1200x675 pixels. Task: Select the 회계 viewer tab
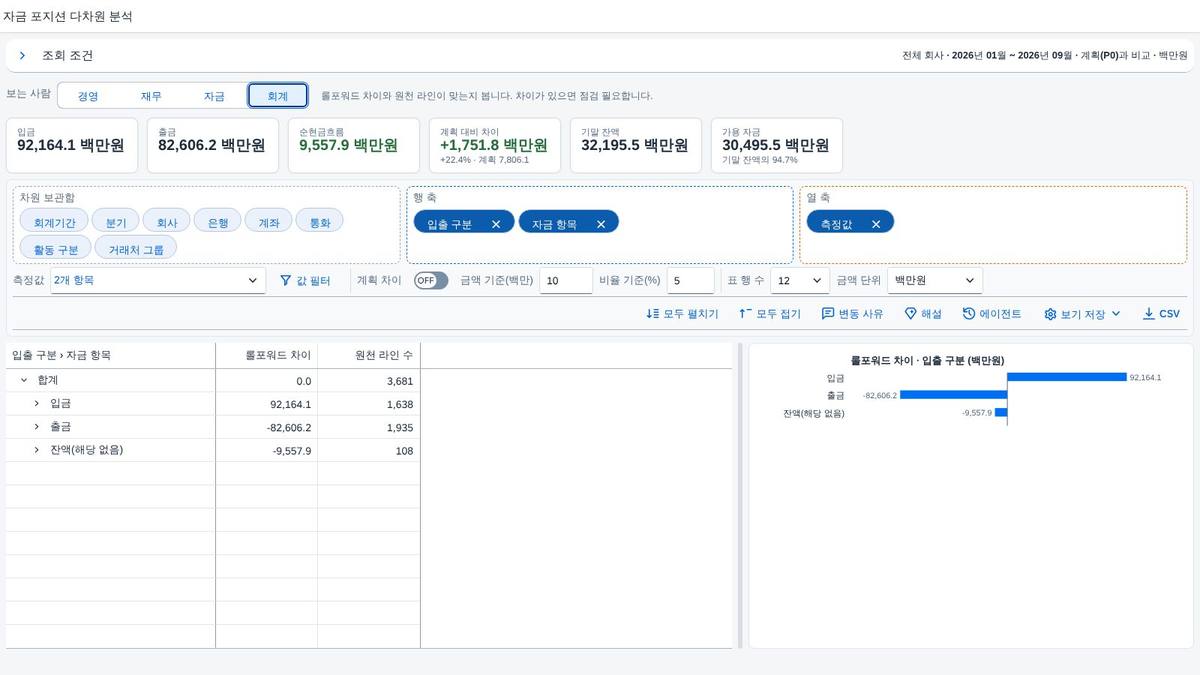coord(277,96)
